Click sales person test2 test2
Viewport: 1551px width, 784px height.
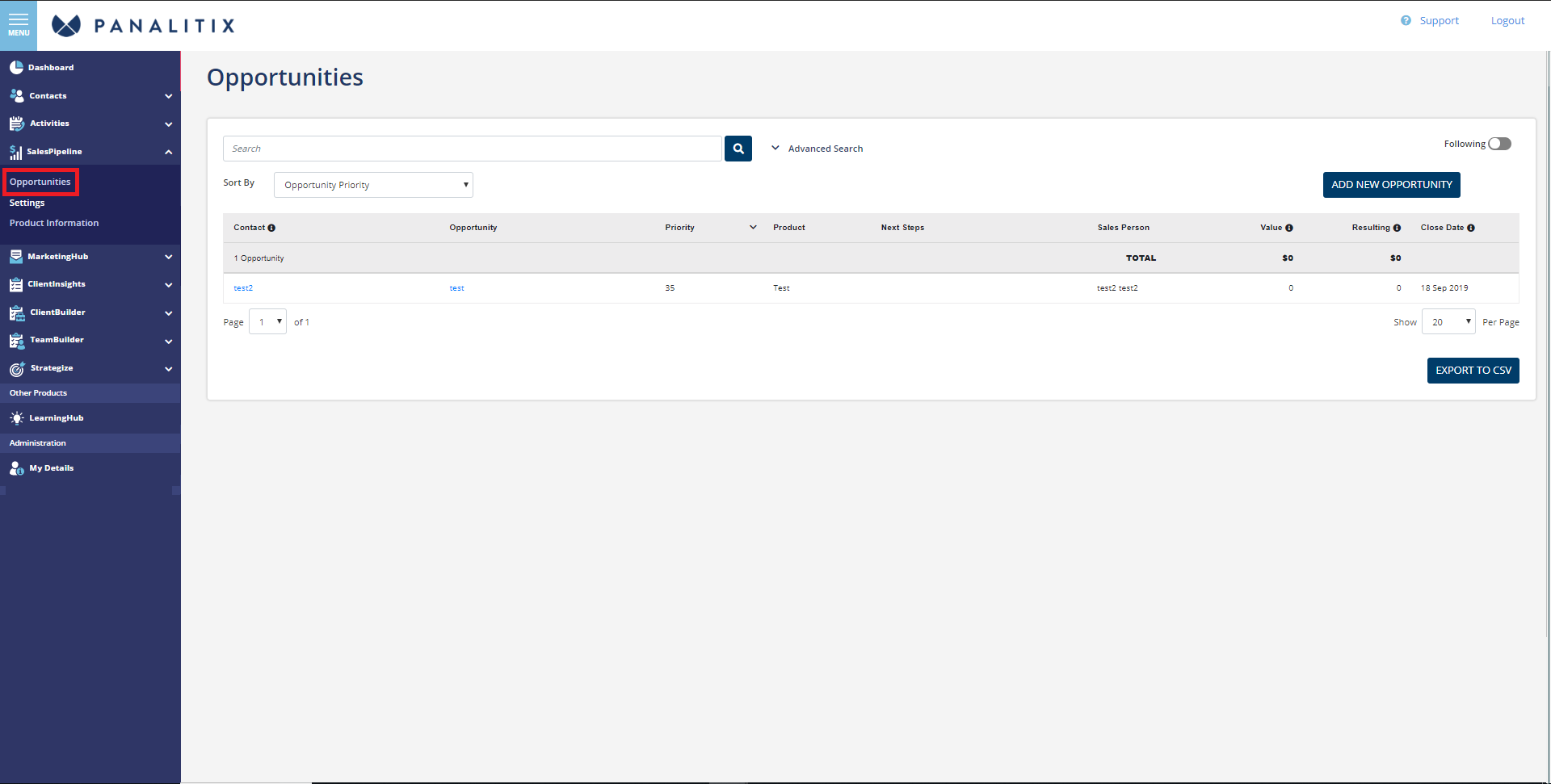1117,288
